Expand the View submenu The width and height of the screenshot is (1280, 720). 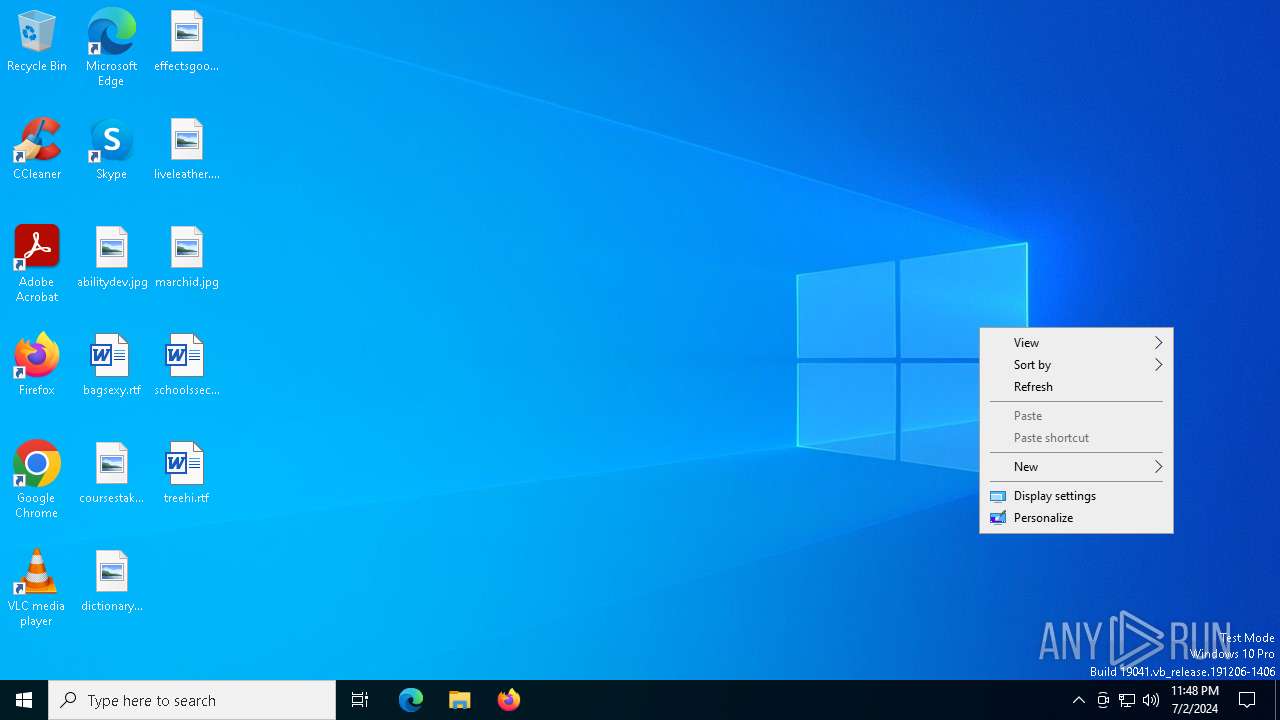pyautogui.click(x=1076, y=343)
